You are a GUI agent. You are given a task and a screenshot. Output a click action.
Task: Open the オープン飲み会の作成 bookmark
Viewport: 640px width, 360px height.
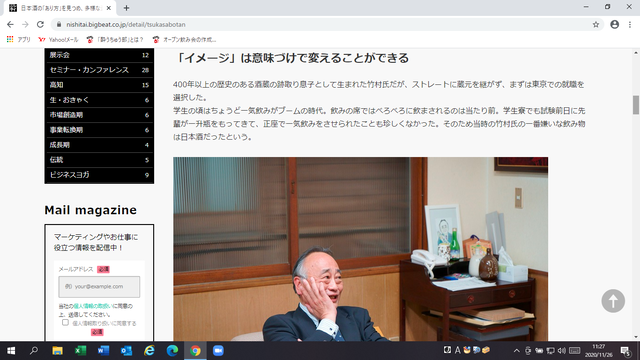[x=184, y=40]
